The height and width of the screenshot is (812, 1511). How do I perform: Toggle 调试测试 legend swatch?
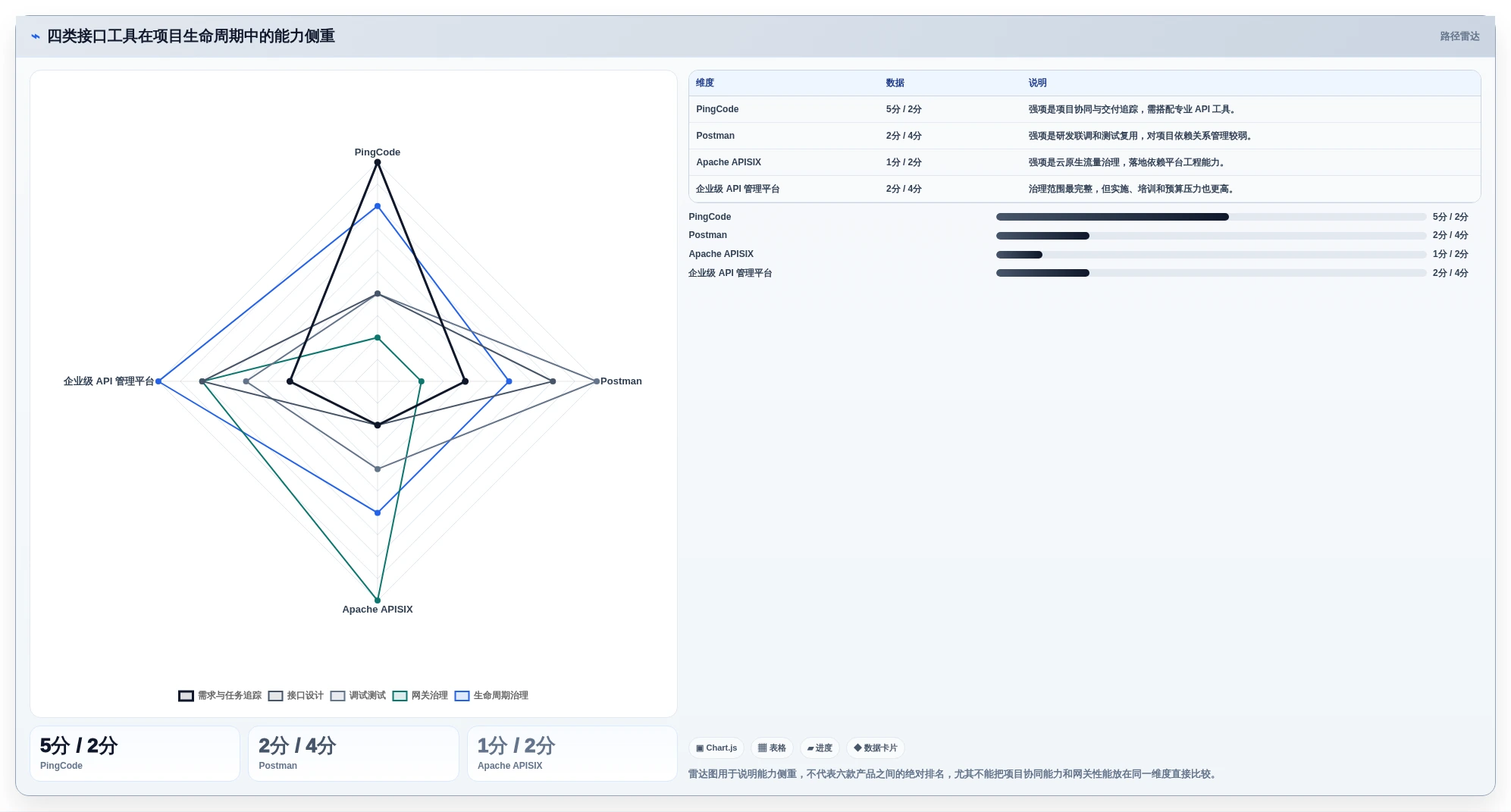pyautogui.click(x=337, y=696)
